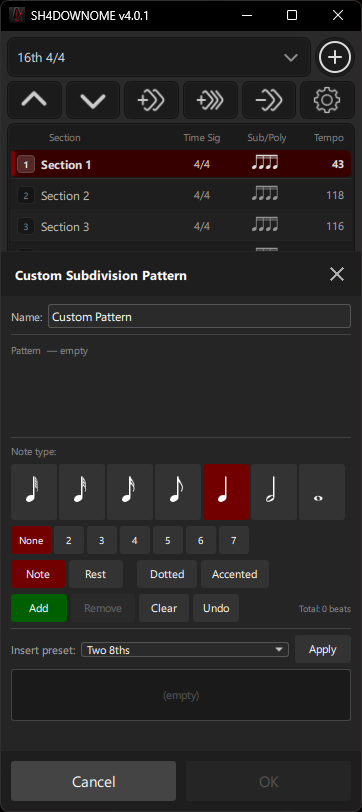Screen dimensions: 362x812
Task: Select tuplet option 7
Action: pyautogui.click(x=234, y=540)
